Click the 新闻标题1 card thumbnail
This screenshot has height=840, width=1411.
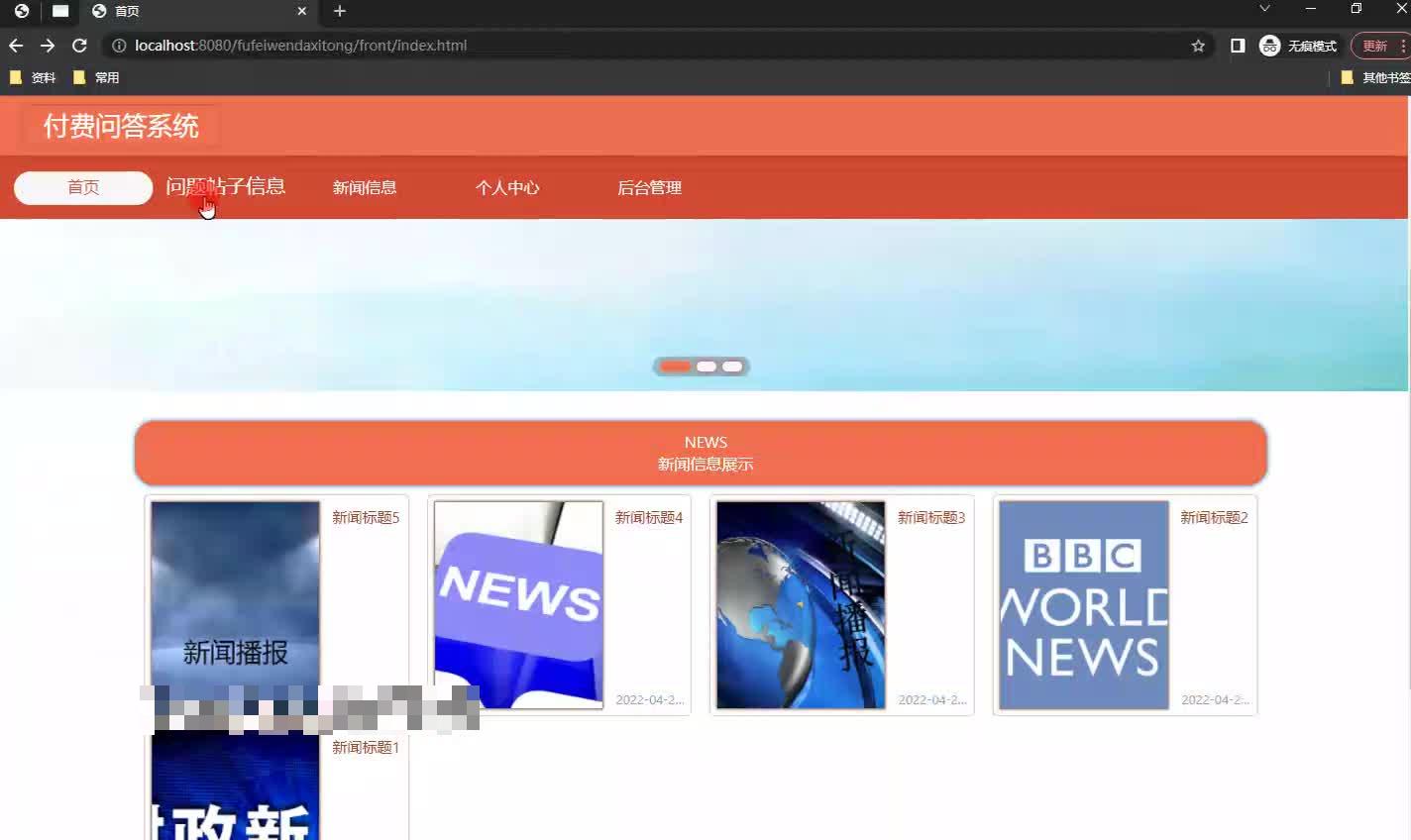[x=236, y=787]
